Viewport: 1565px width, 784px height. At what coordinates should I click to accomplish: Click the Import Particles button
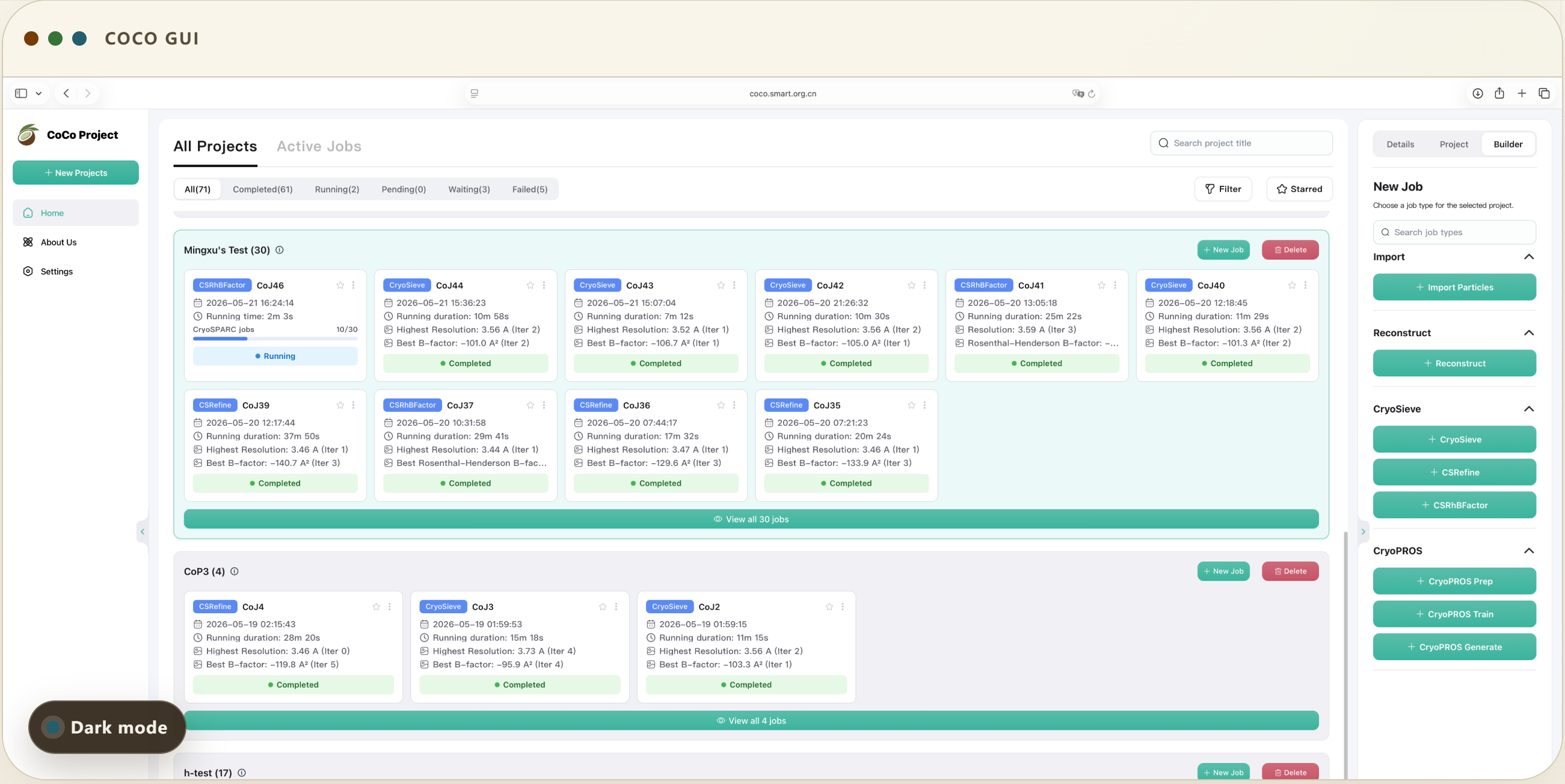1454,287
